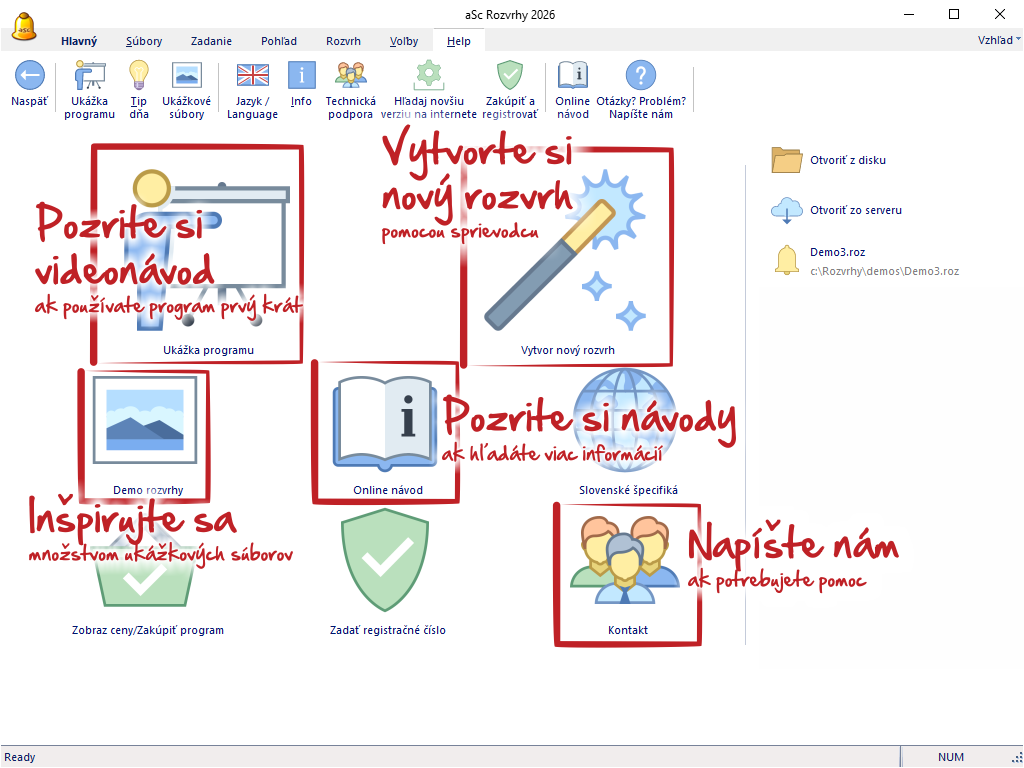Viewport: 1024px width, 768px height.
Task: Open the Info toolbar icon
Action: (x=301, y=76)
